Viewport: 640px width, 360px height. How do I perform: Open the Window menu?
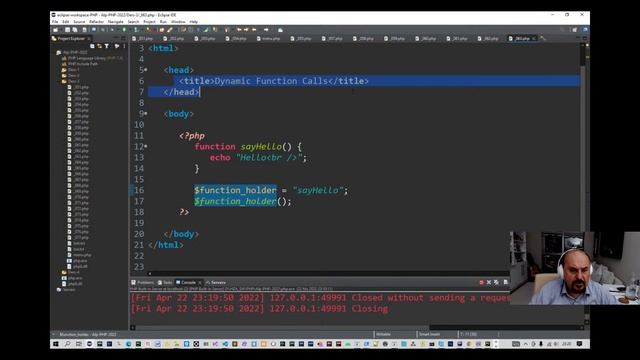178,22
